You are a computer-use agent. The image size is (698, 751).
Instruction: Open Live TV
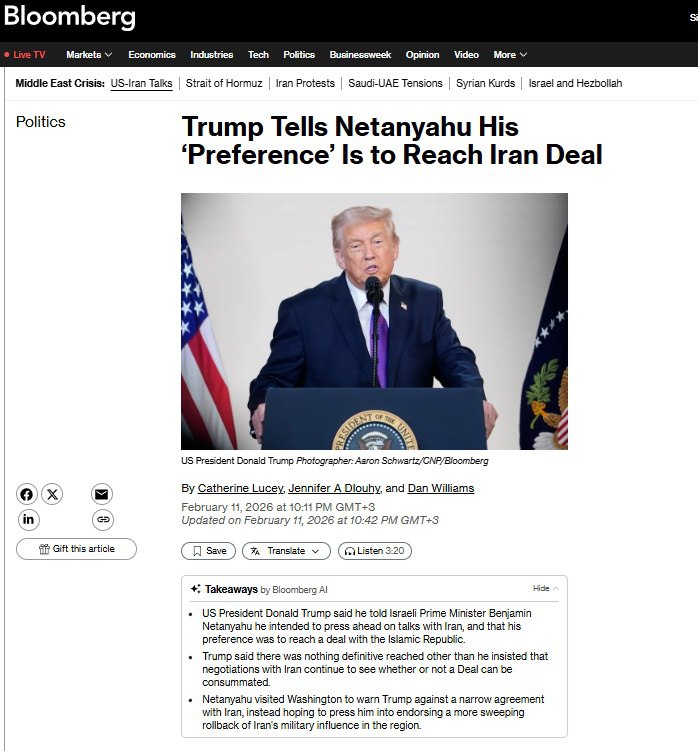click(x=25, y=55)
